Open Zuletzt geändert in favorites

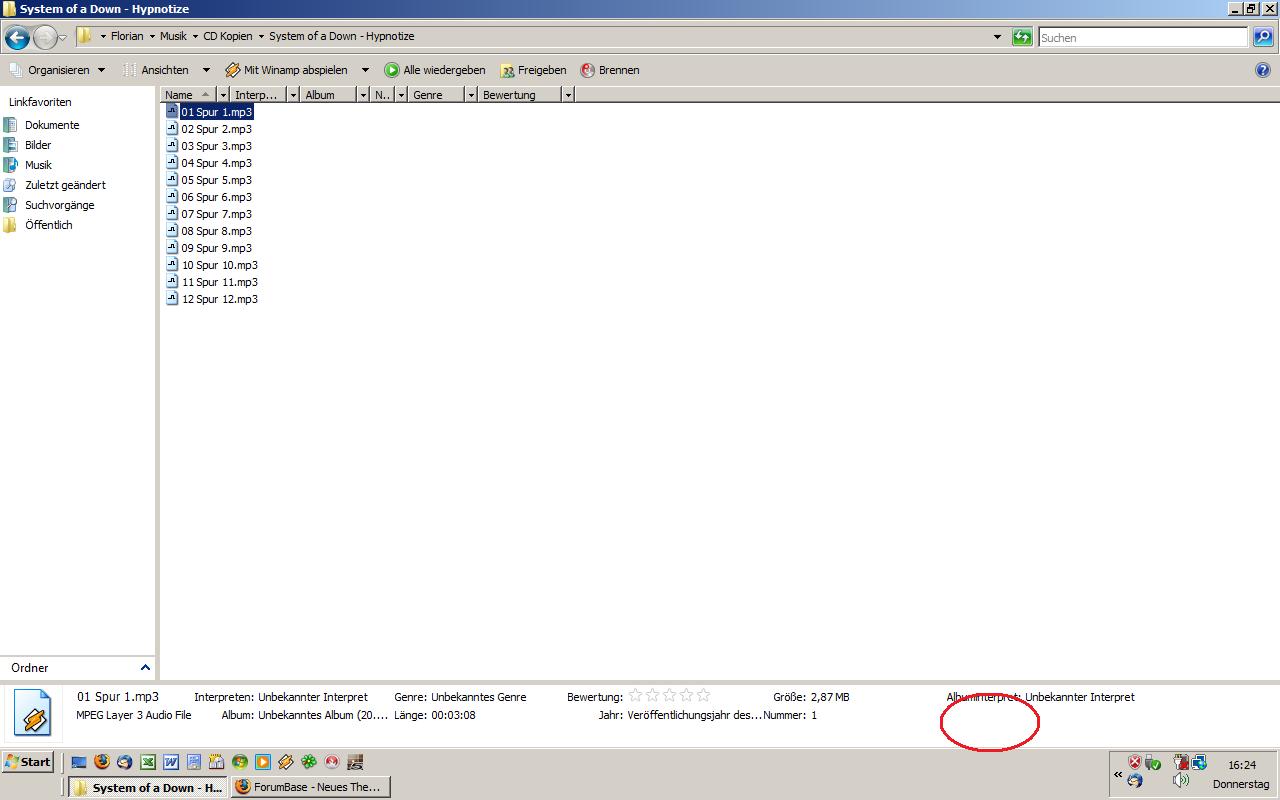55,185
